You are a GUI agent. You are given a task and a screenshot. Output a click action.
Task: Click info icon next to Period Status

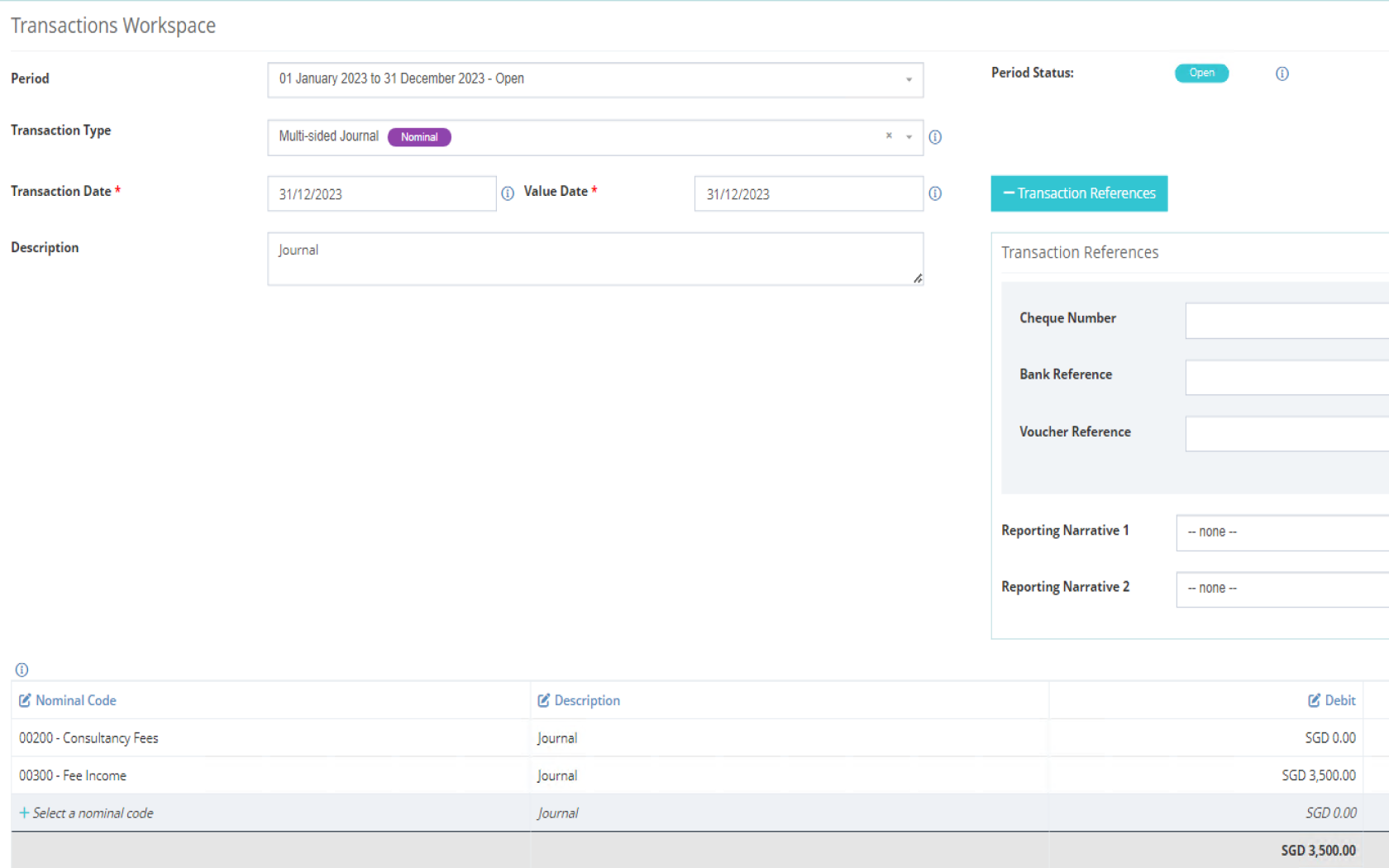[x=1282, y=74]
